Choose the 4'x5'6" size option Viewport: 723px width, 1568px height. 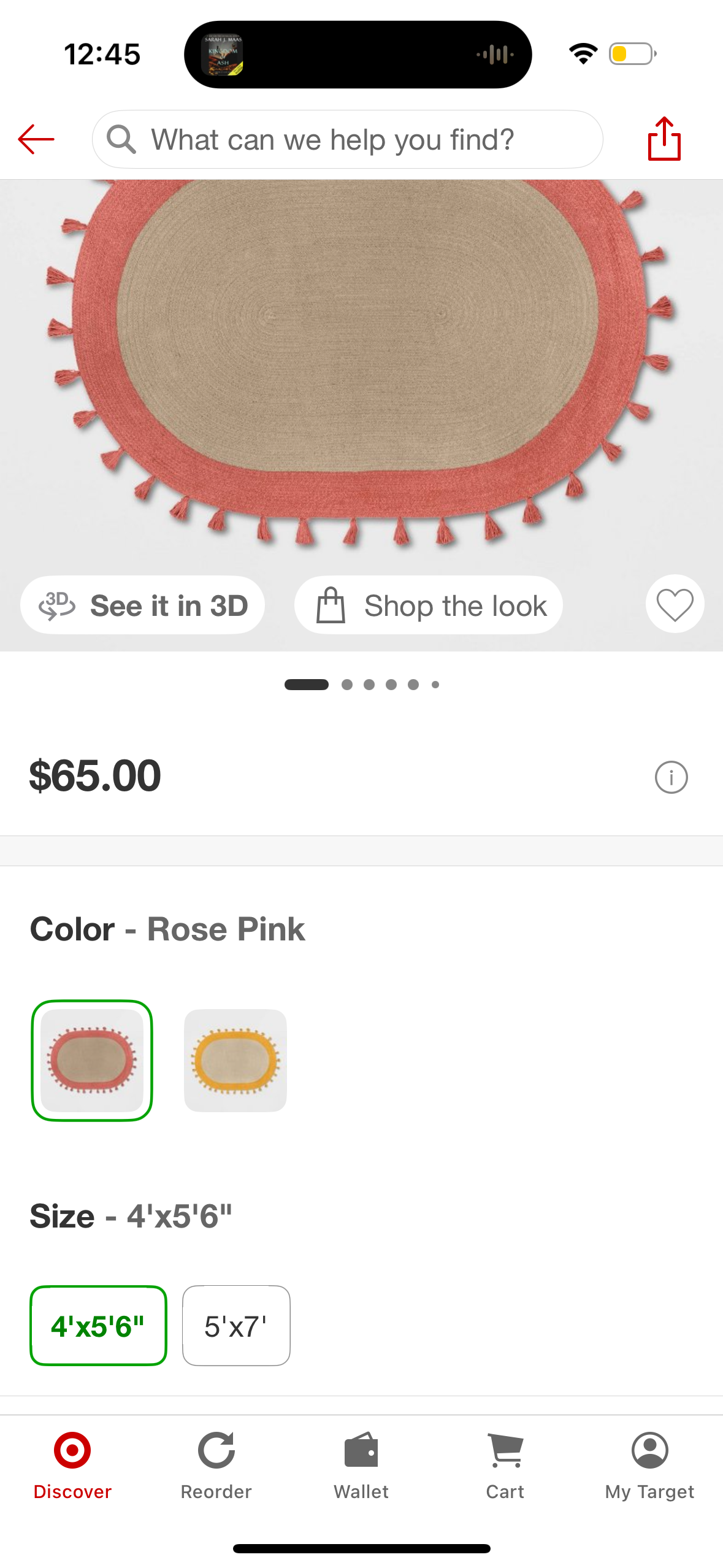(x=98, y=1326)
